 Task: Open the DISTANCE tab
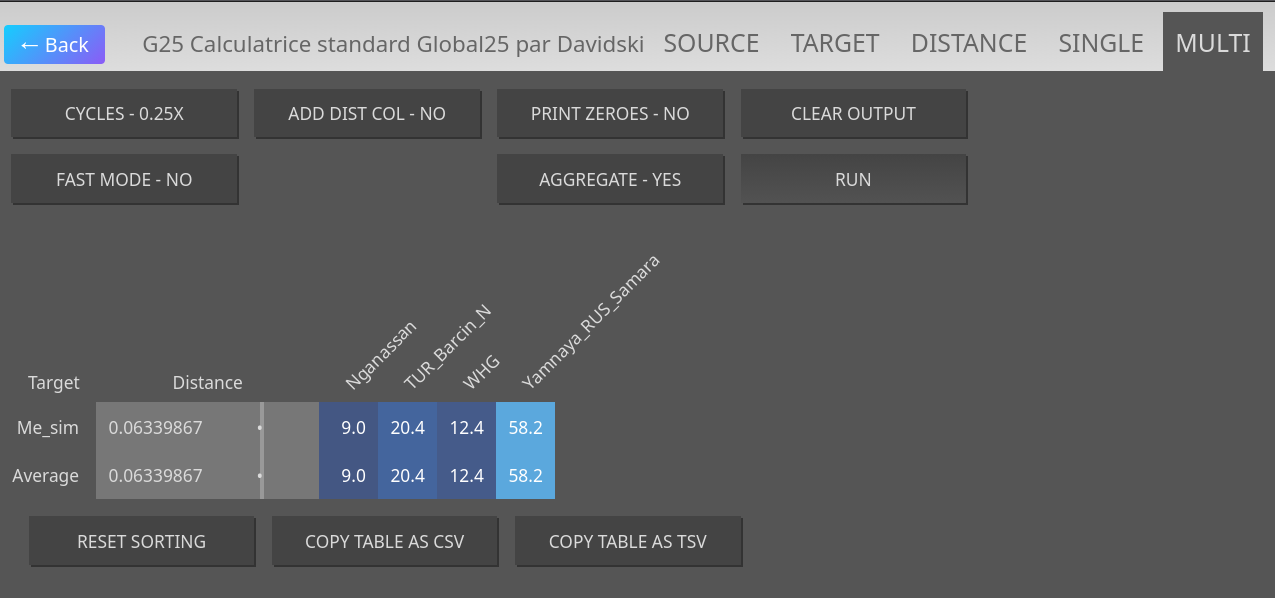[969, 43]
